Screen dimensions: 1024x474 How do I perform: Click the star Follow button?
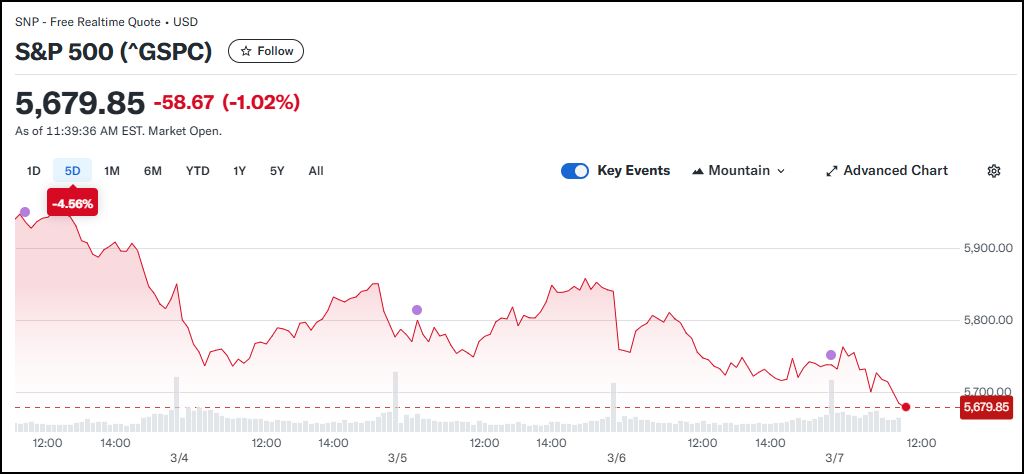coord(266,51)
